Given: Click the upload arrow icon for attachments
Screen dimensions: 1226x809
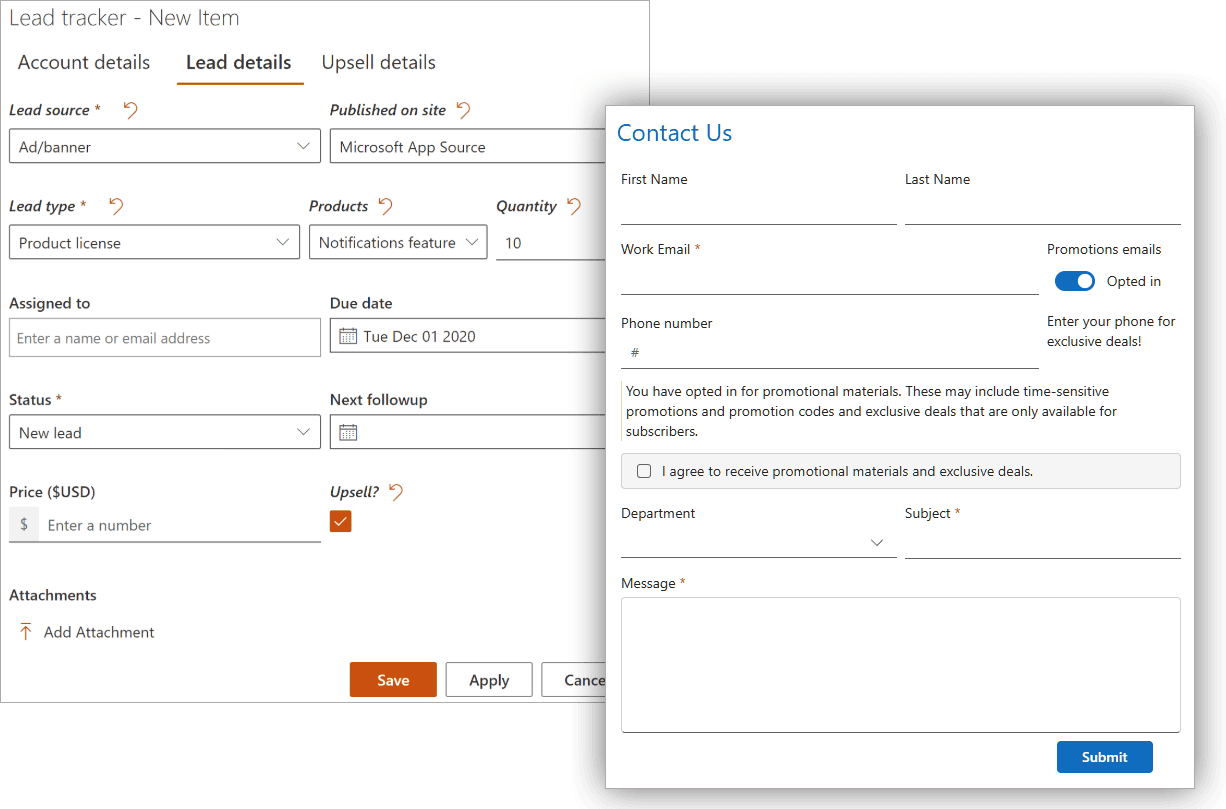Looking at the screenshot, I should (x=26, y=632).
